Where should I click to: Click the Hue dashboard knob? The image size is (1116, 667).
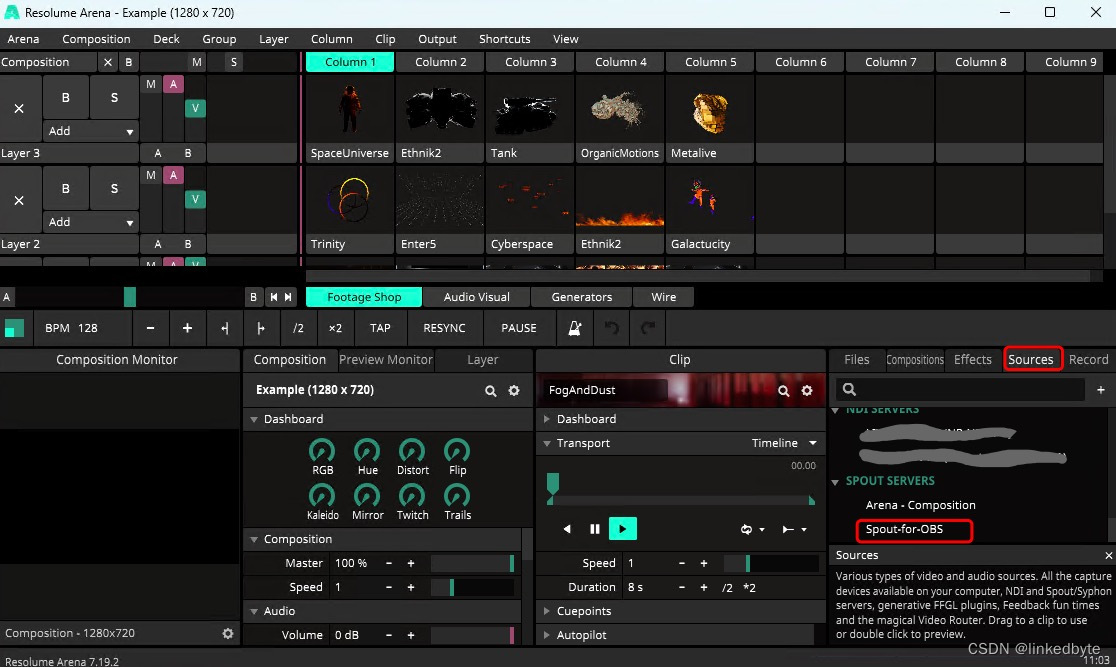(x=367, y=451)
